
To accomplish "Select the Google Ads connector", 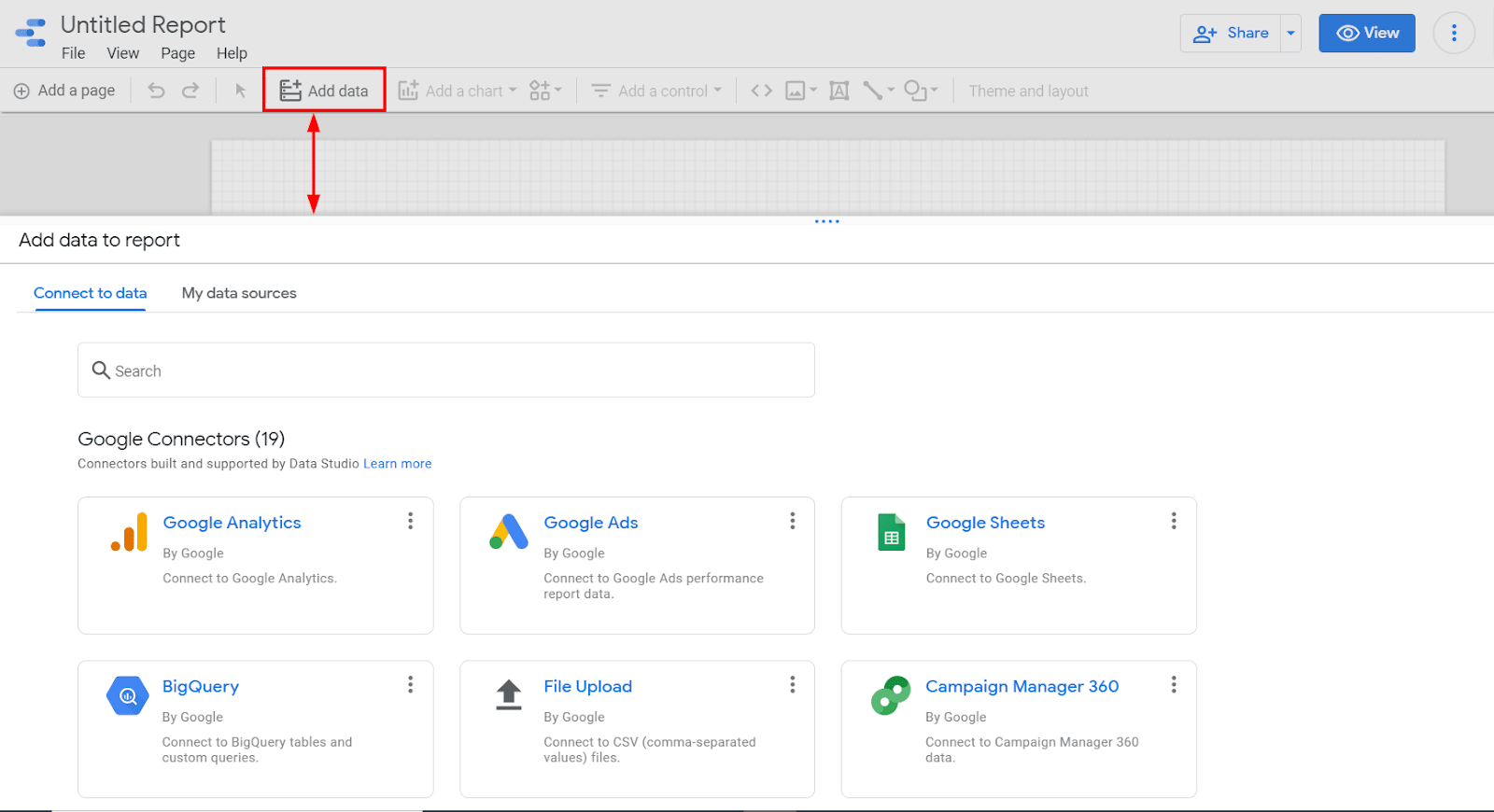I will [x=637, y=566].
